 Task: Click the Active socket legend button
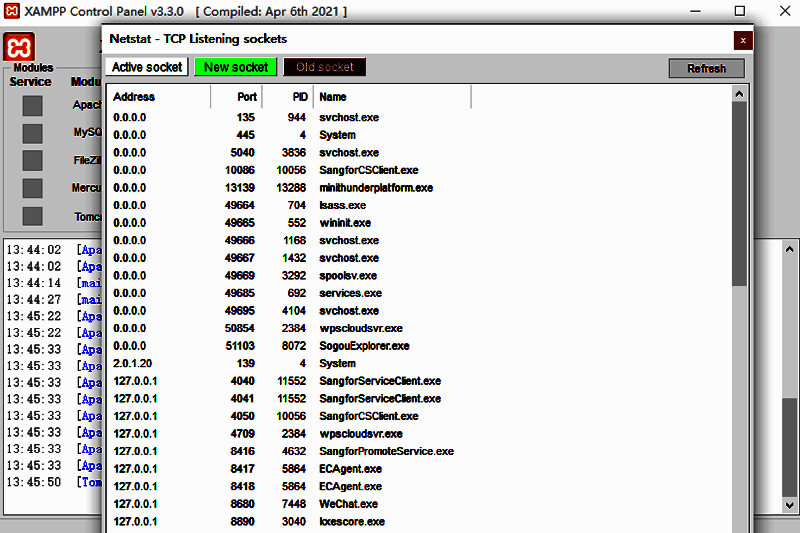coord(147,67)
